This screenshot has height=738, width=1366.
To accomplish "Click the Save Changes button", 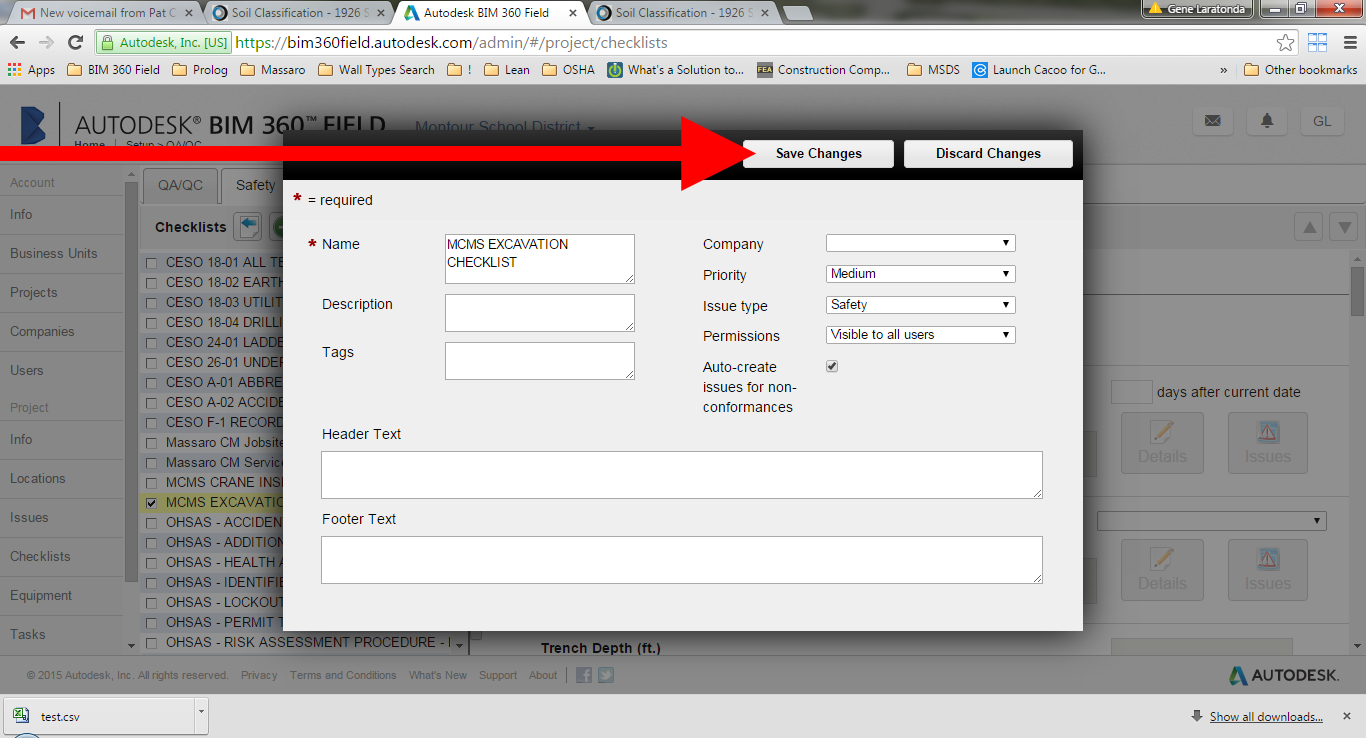I will pos(817,153).
